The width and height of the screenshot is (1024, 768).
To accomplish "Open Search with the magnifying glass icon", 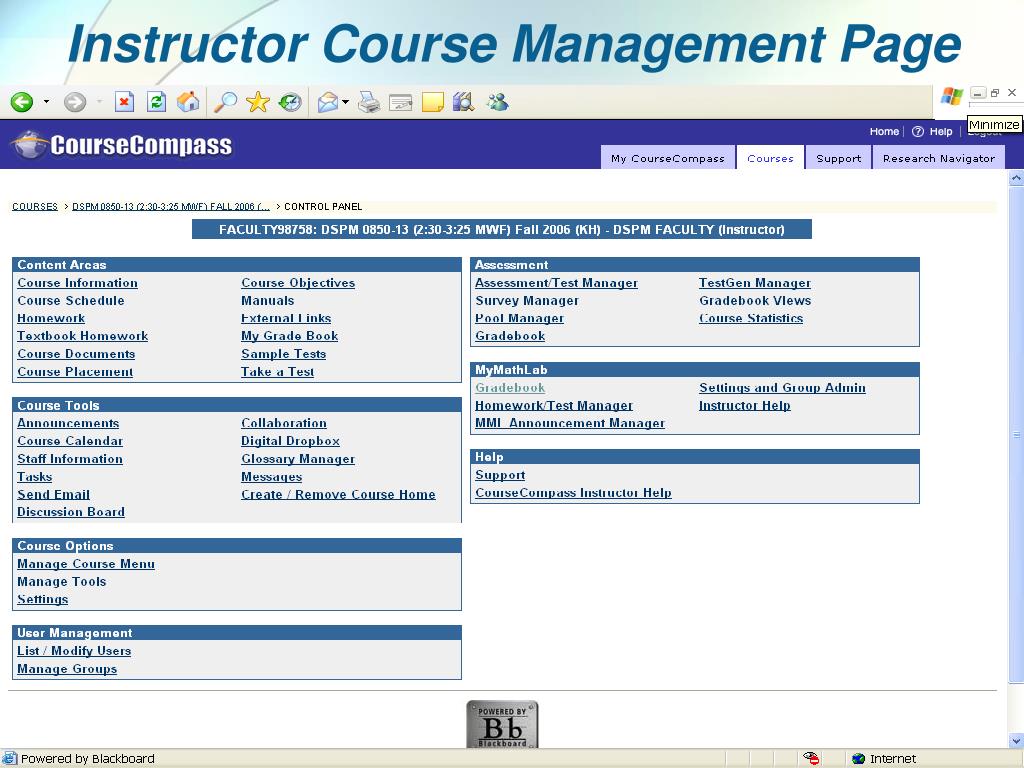I will [225, 102].
